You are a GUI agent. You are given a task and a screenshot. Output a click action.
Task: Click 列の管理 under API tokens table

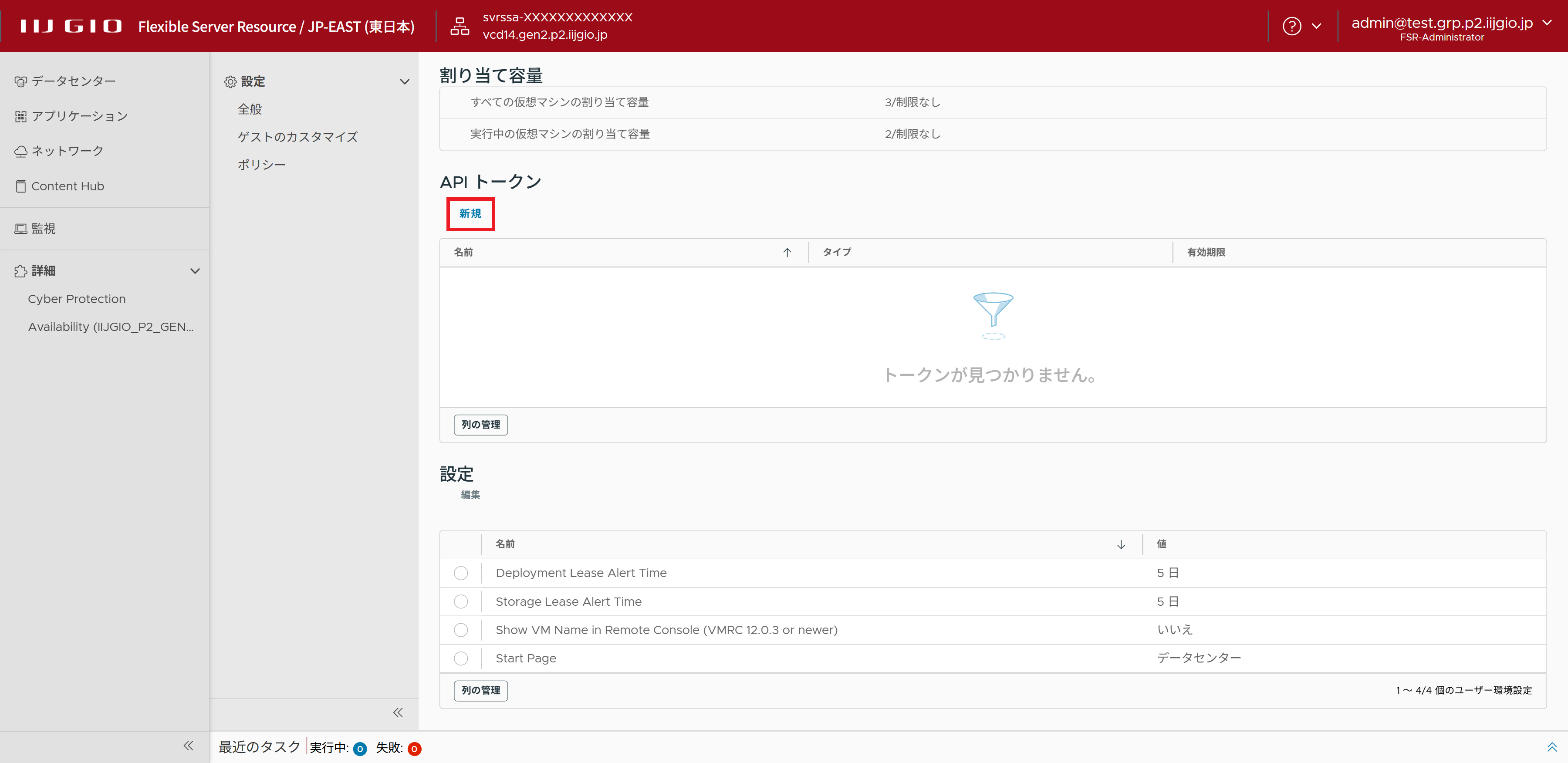coord(480,425)
